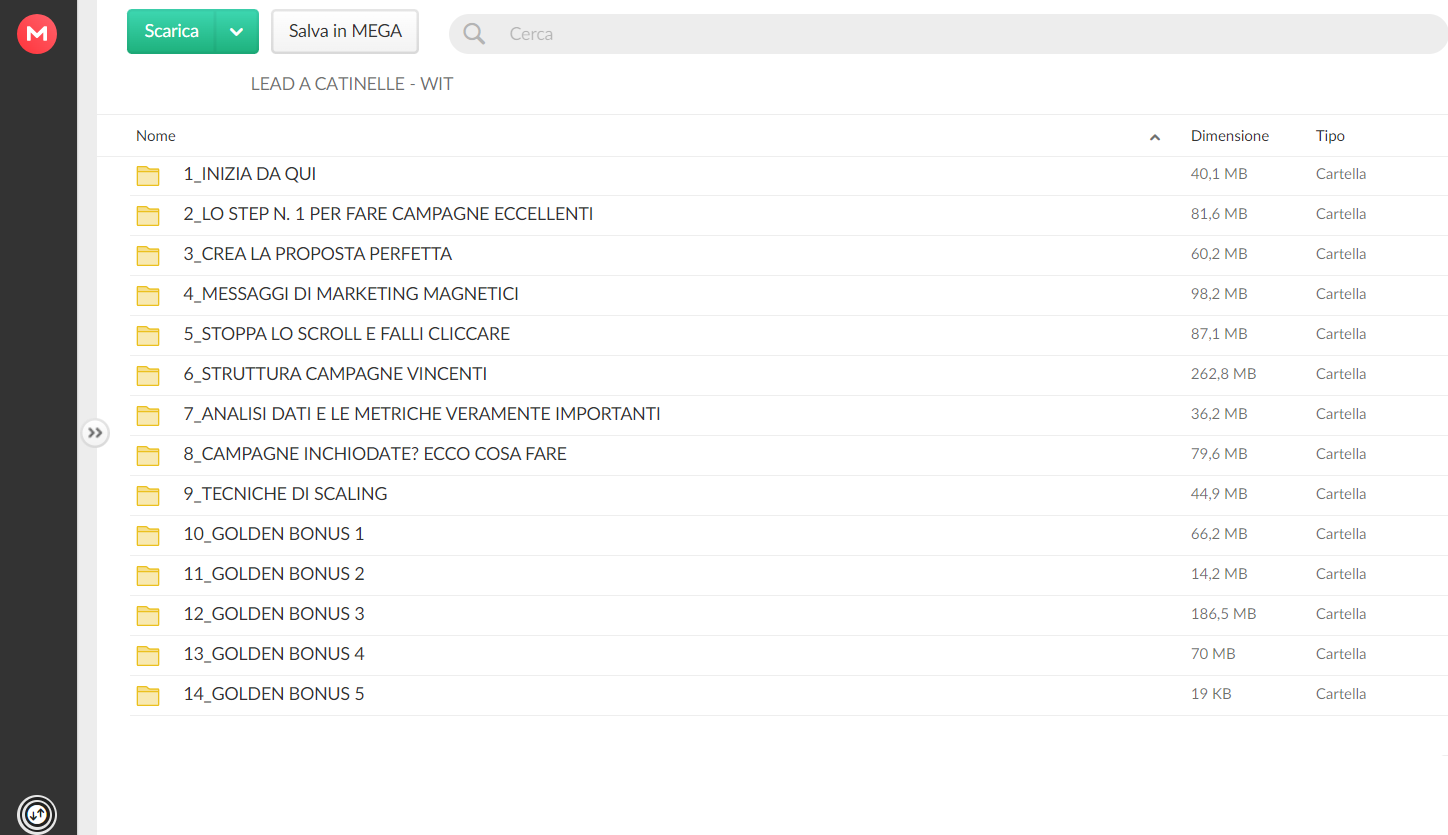
Task: Click the red MEGA logo icon
Action: pos(37,34)
